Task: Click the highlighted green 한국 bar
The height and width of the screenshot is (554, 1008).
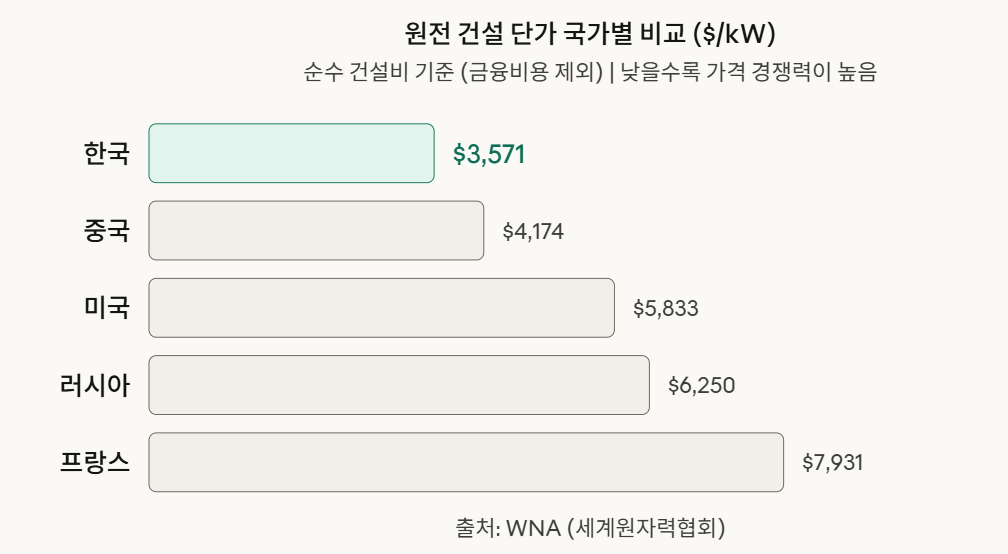Action: pos(291,153)
